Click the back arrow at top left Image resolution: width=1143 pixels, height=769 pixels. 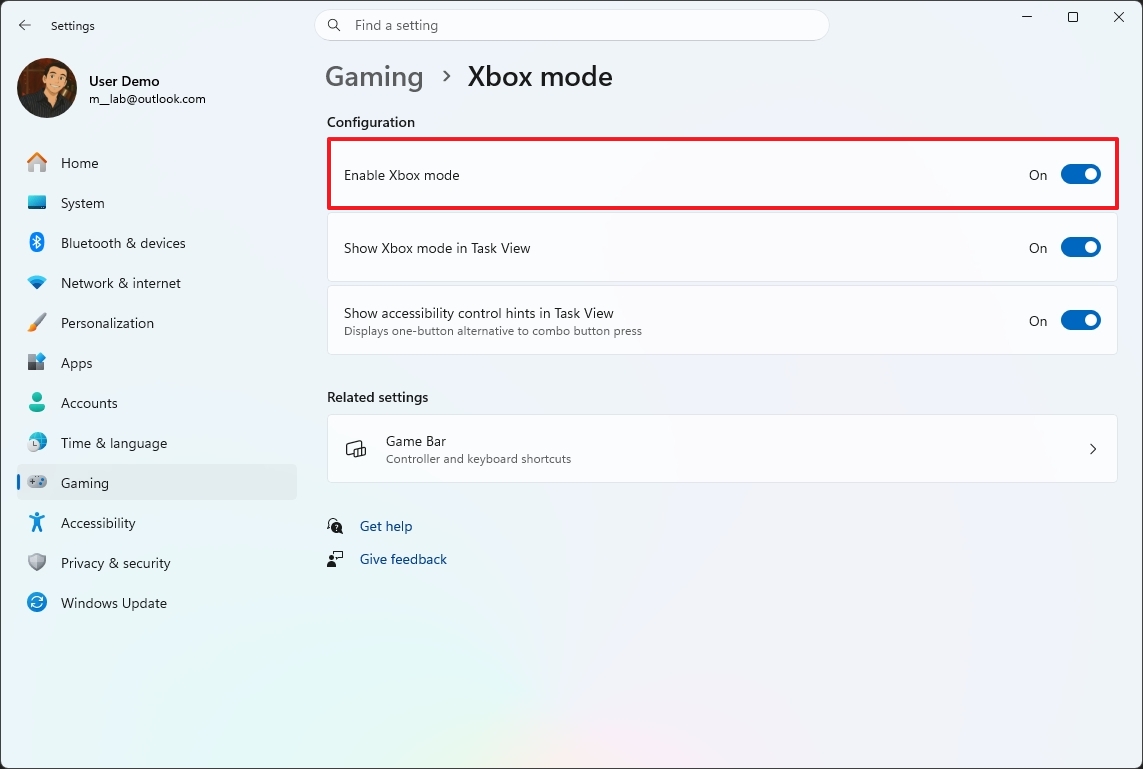coord(24,25)
